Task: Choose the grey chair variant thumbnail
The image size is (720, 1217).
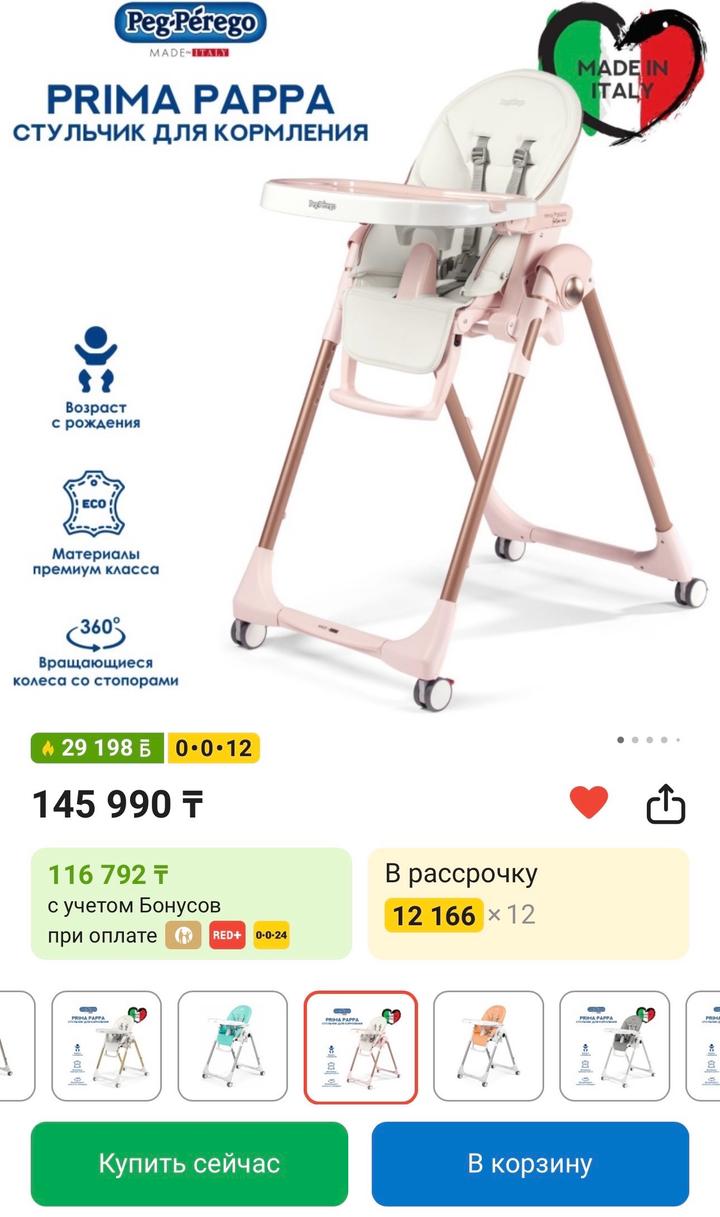Action: (615, 1046)
